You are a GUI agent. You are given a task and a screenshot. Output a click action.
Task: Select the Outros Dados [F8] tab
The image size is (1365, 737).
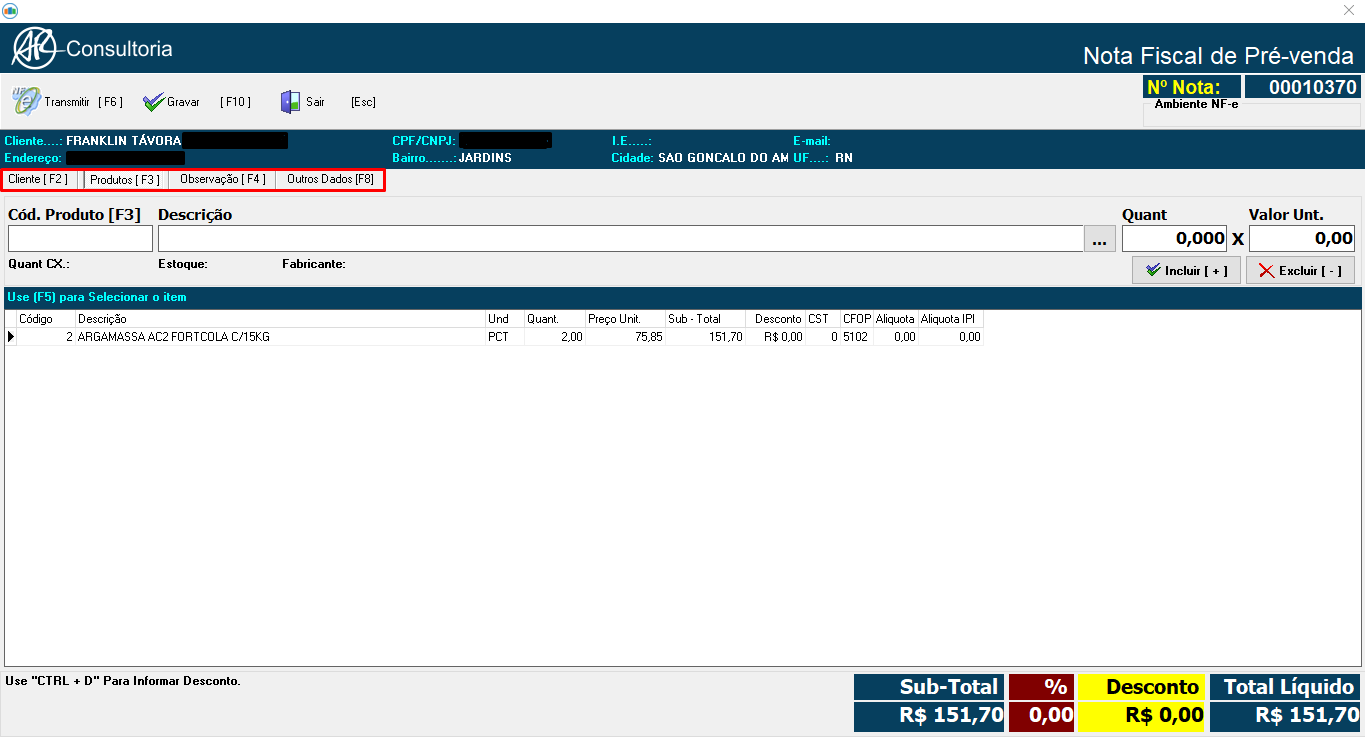click(x=330, y=179)
